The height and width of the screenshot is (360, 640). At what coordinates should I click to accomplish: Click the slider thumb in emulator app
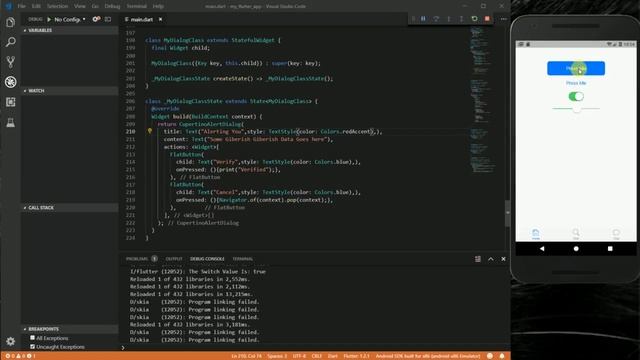(x=576, y=109)
